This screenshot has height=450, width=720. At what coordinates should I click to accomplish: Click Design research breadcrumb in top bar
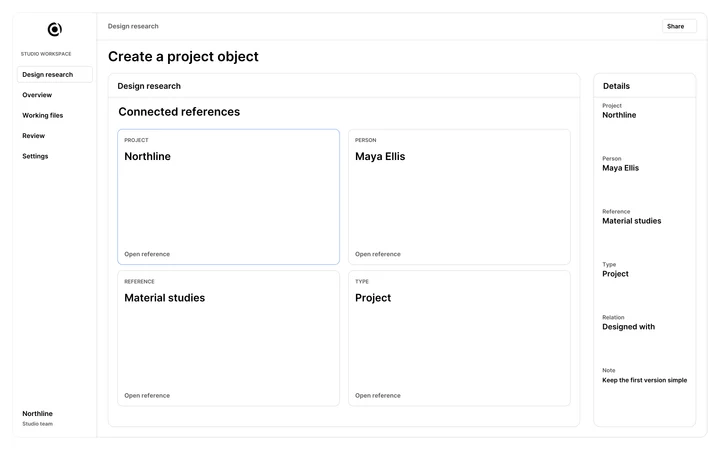pyautogui.click(x=133, y=26)
